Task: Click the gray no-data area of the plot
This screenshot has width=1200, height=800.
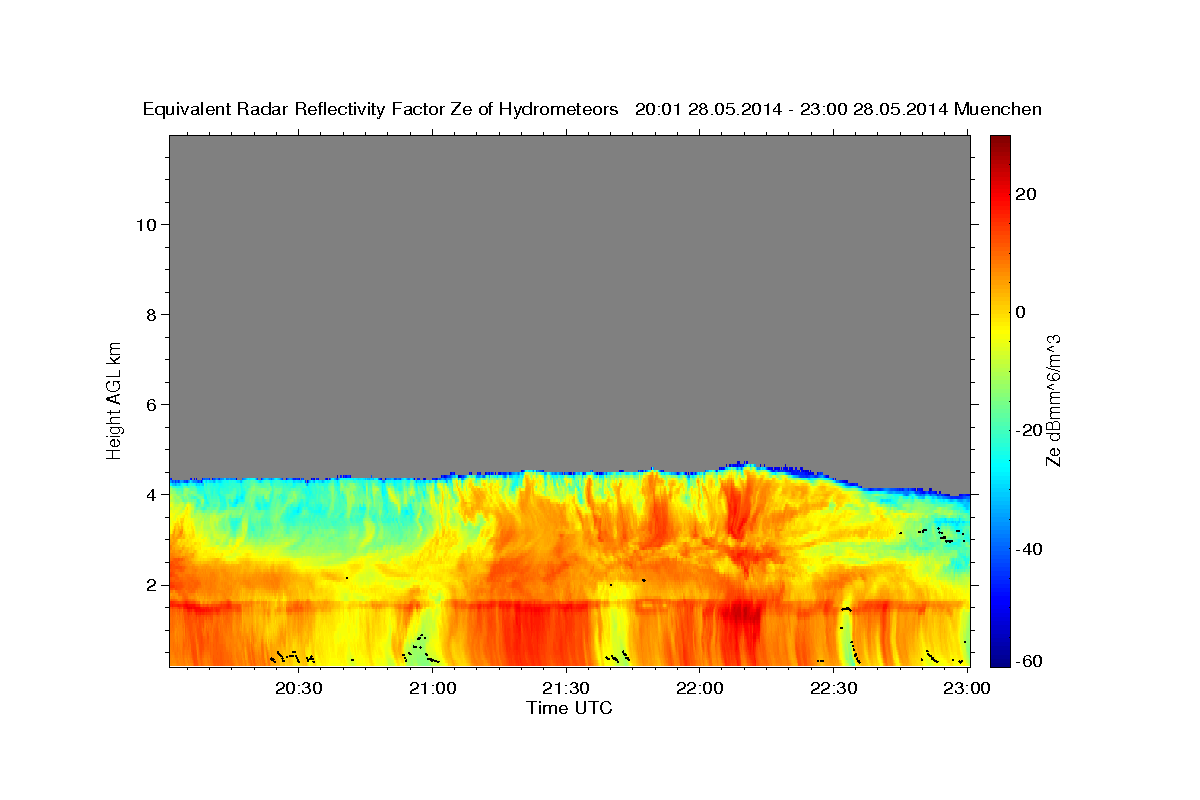Action: (x=569, y=300)
